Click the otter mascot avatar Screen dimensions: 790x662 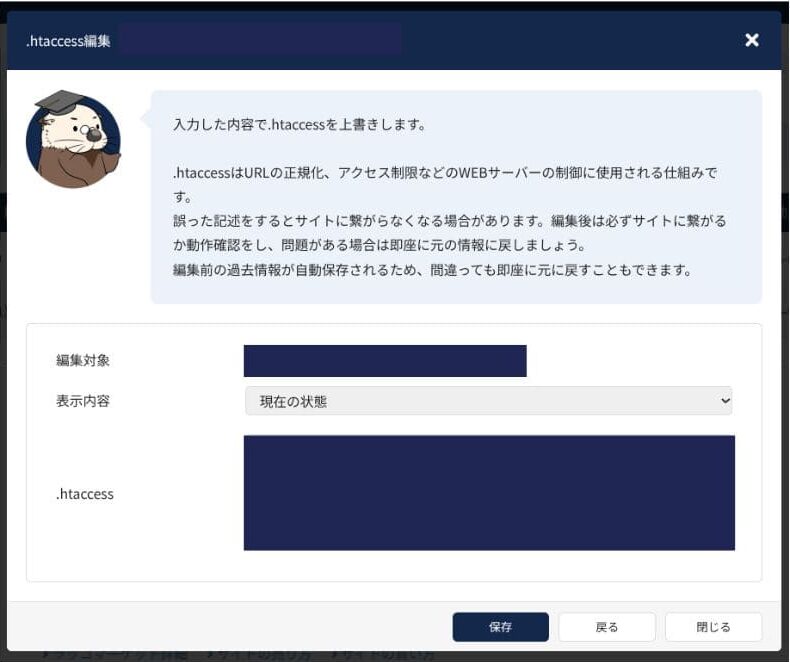pos(72,142)
